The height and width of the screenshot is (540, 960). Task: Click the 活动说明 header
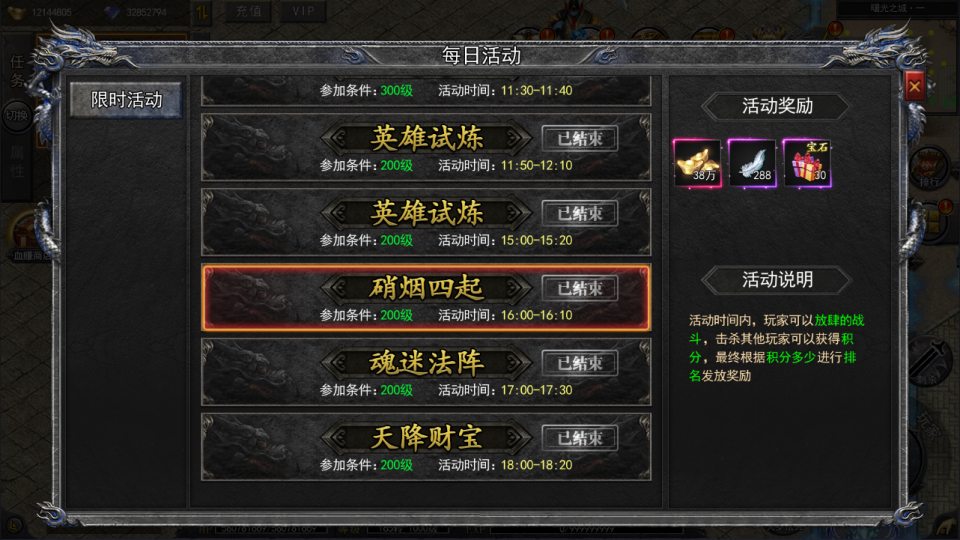coord(777,280)
